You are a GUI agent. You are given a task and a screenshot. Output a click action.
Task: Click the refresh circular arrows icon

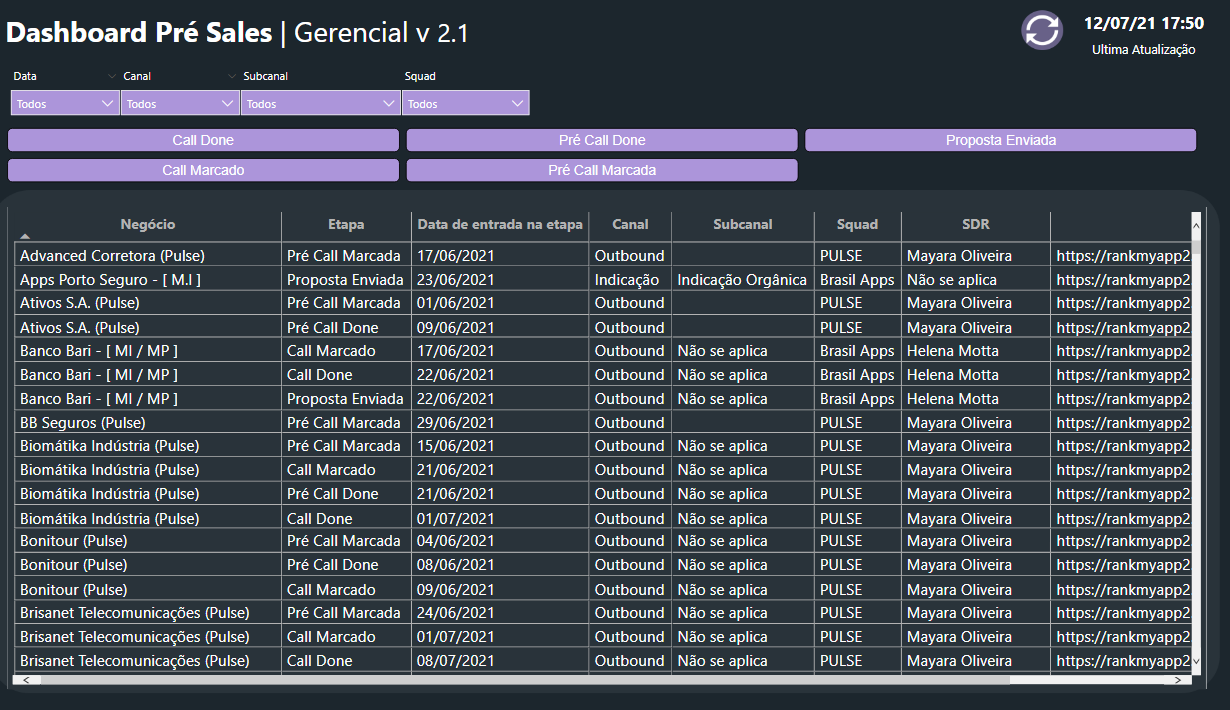tap(1042, 30)
